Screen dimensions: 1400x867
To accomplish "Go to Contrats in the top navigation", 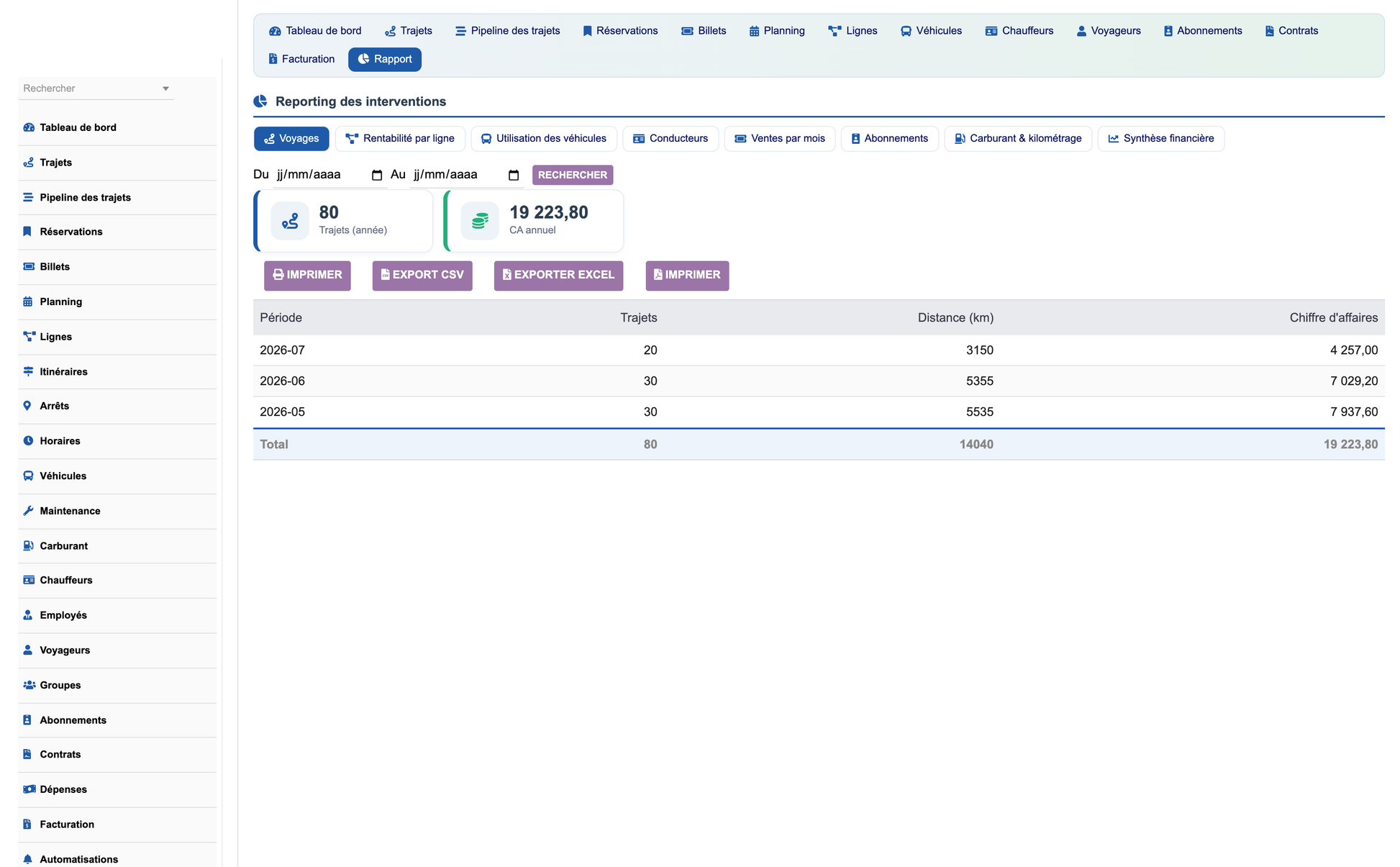I will 1291,31.
